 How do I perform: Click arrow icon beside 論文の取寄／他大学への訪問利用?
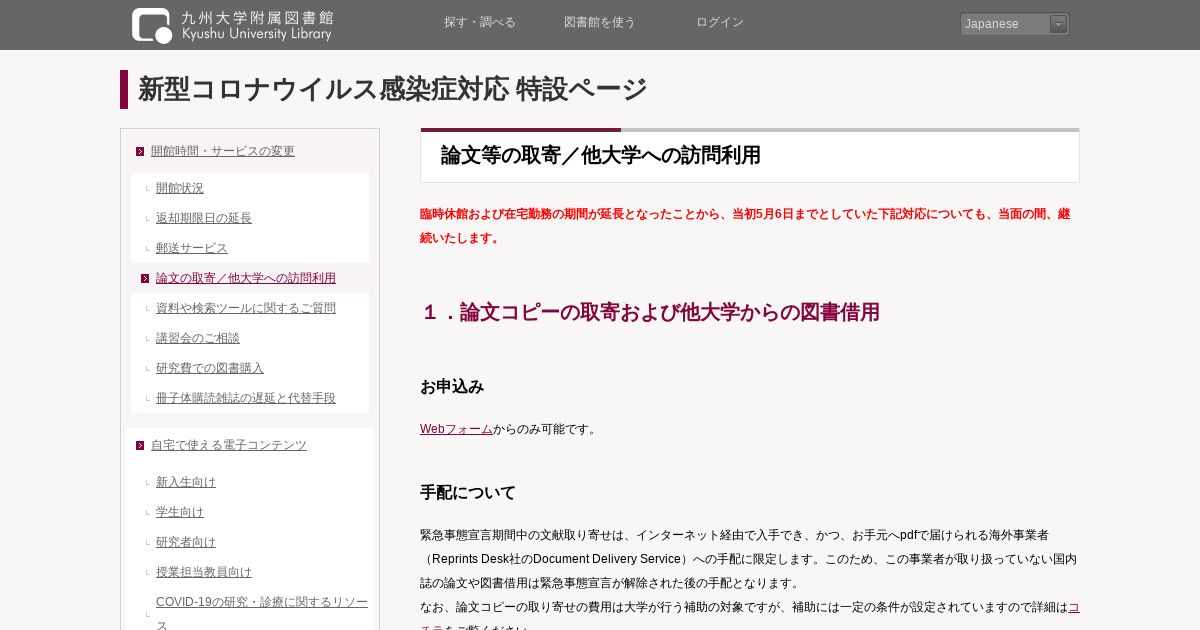pos(145,279)
